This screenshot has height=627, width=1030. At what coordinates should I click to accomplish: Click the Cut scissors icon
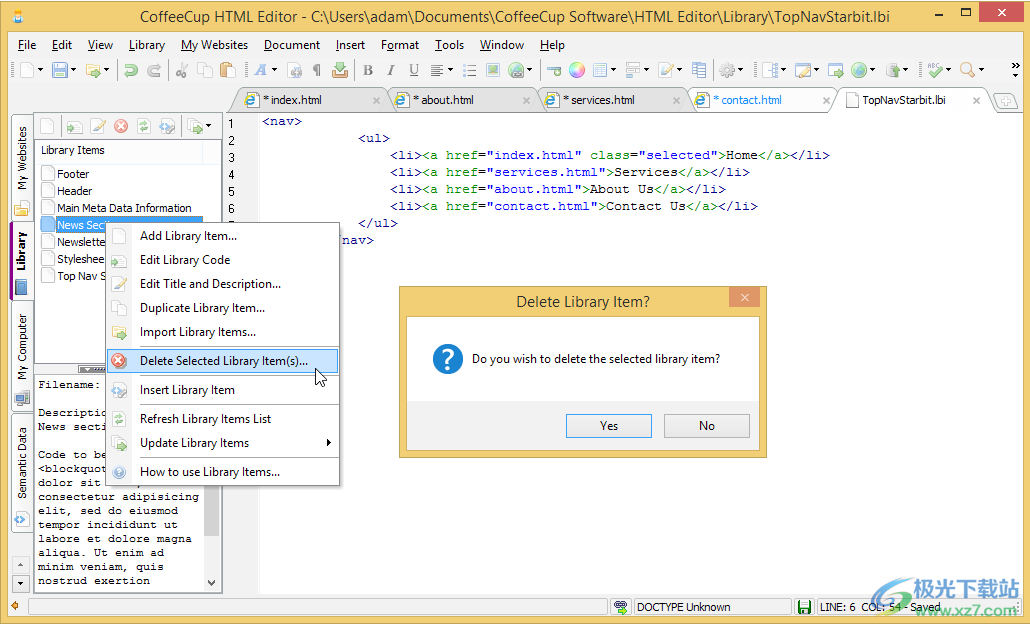click(182, 70)
